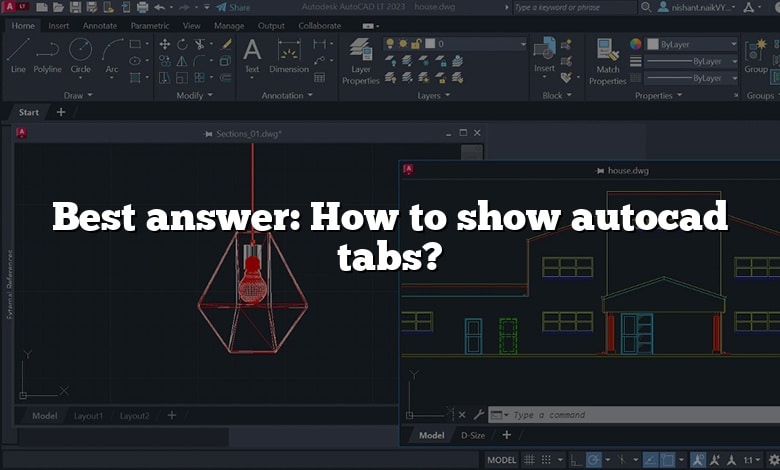Click MODEL button in status bar
Screen dimensions: 780x470
pyautogui.click(x=501, y=460)
